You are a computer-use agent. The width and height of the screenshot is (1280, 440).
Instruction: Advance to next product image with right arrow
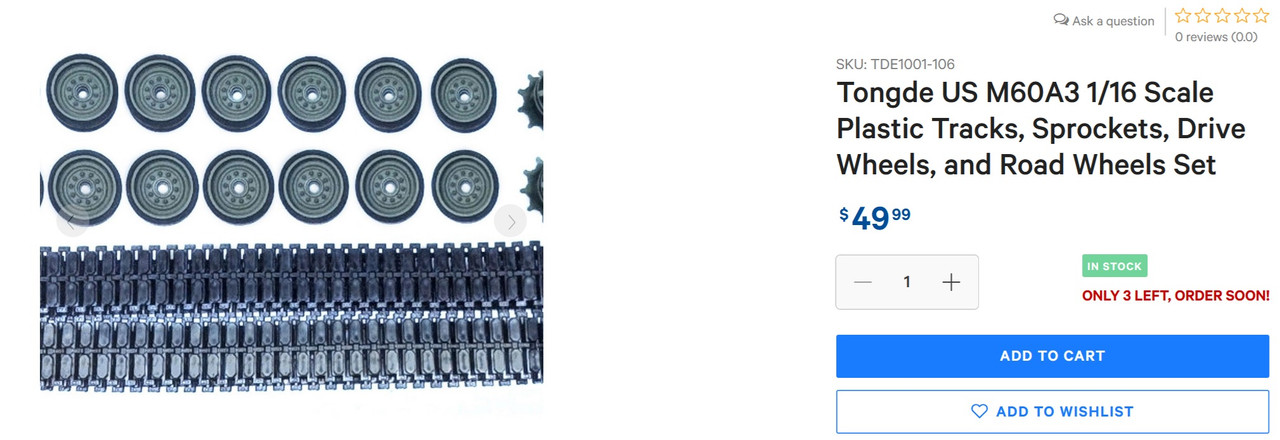(x=510, y=222)
